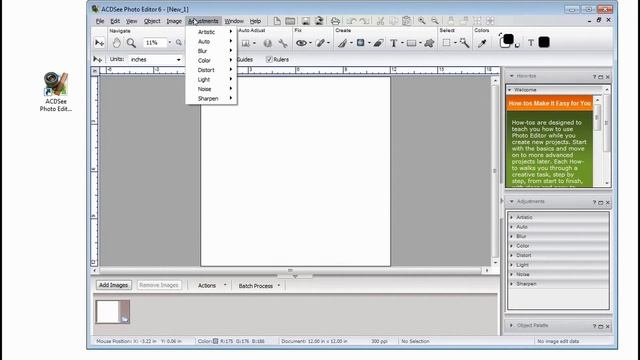Click the Cut scissors icon
This screenshot has height=360, width=640.
coord(380,21)
